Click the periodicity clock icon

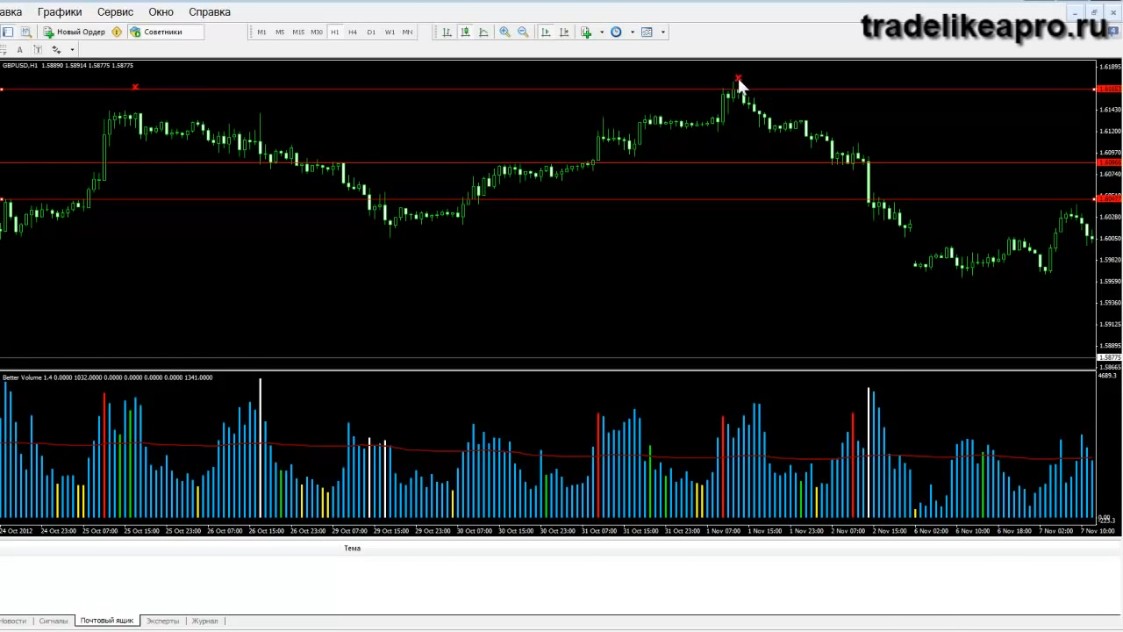[x=616, y=32]
